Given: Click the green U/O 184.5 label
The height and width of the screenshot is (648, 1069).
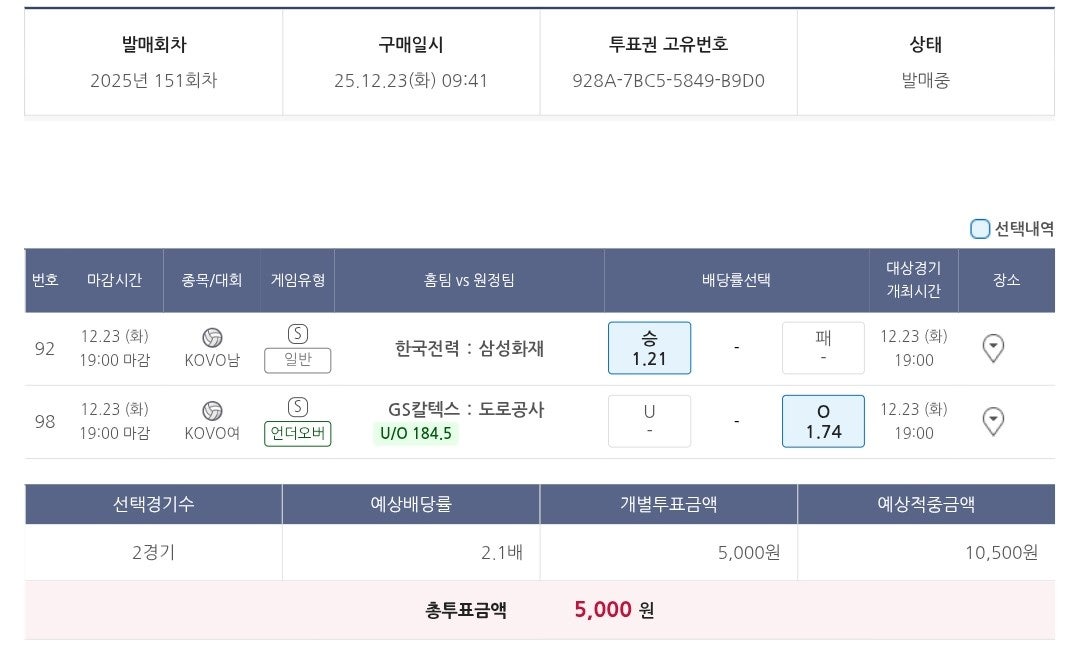Looking at the screenshot, I should point(416,433).
